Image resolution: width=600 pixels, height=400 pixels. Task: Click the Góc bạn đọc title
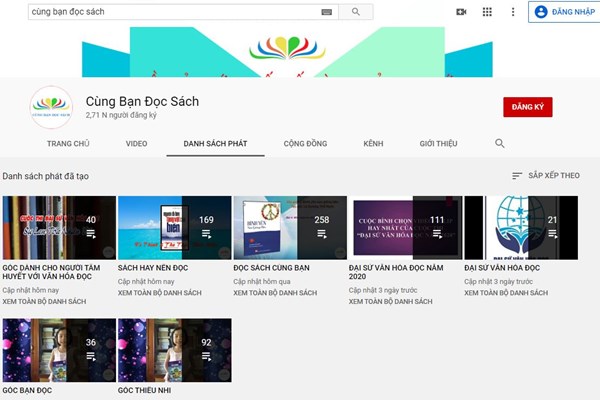tap(27, 390)
